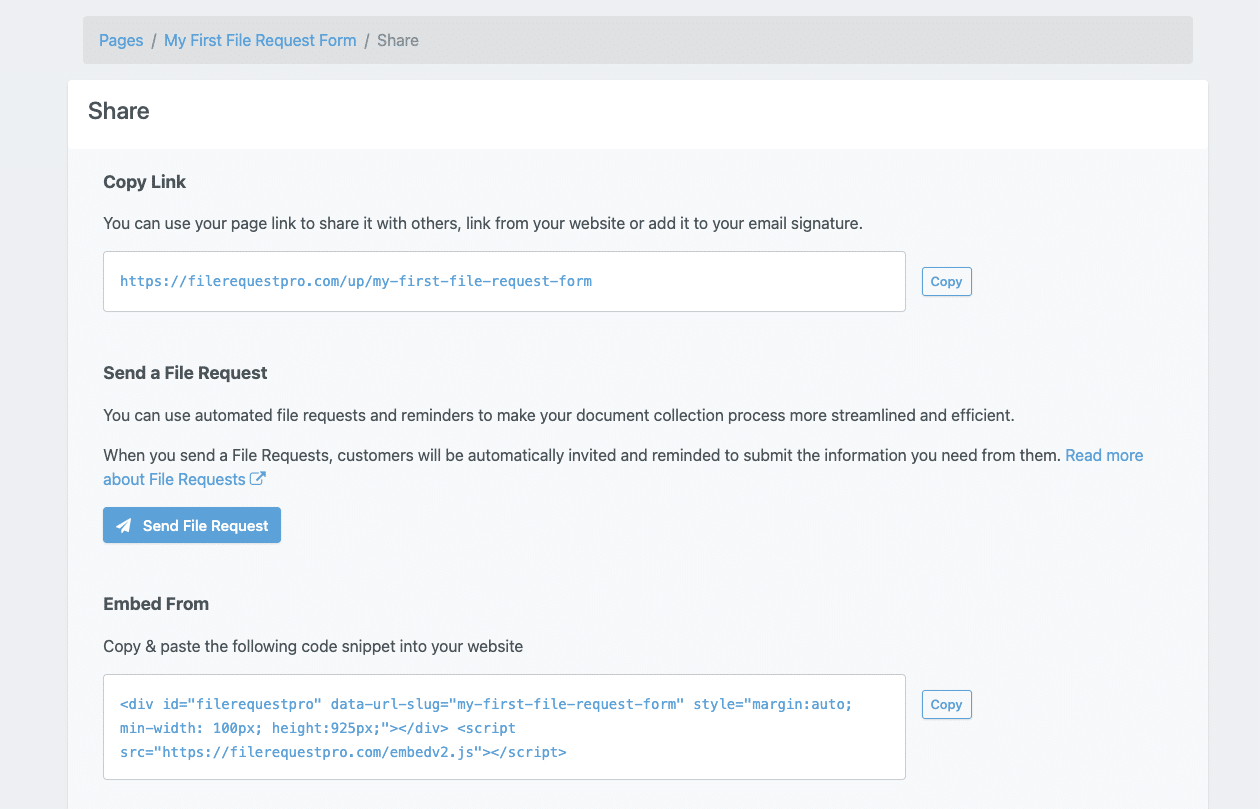Copy the page link with Copy button
The height and width of the screenshot is (809, 1260).
(x=946, y=281)
